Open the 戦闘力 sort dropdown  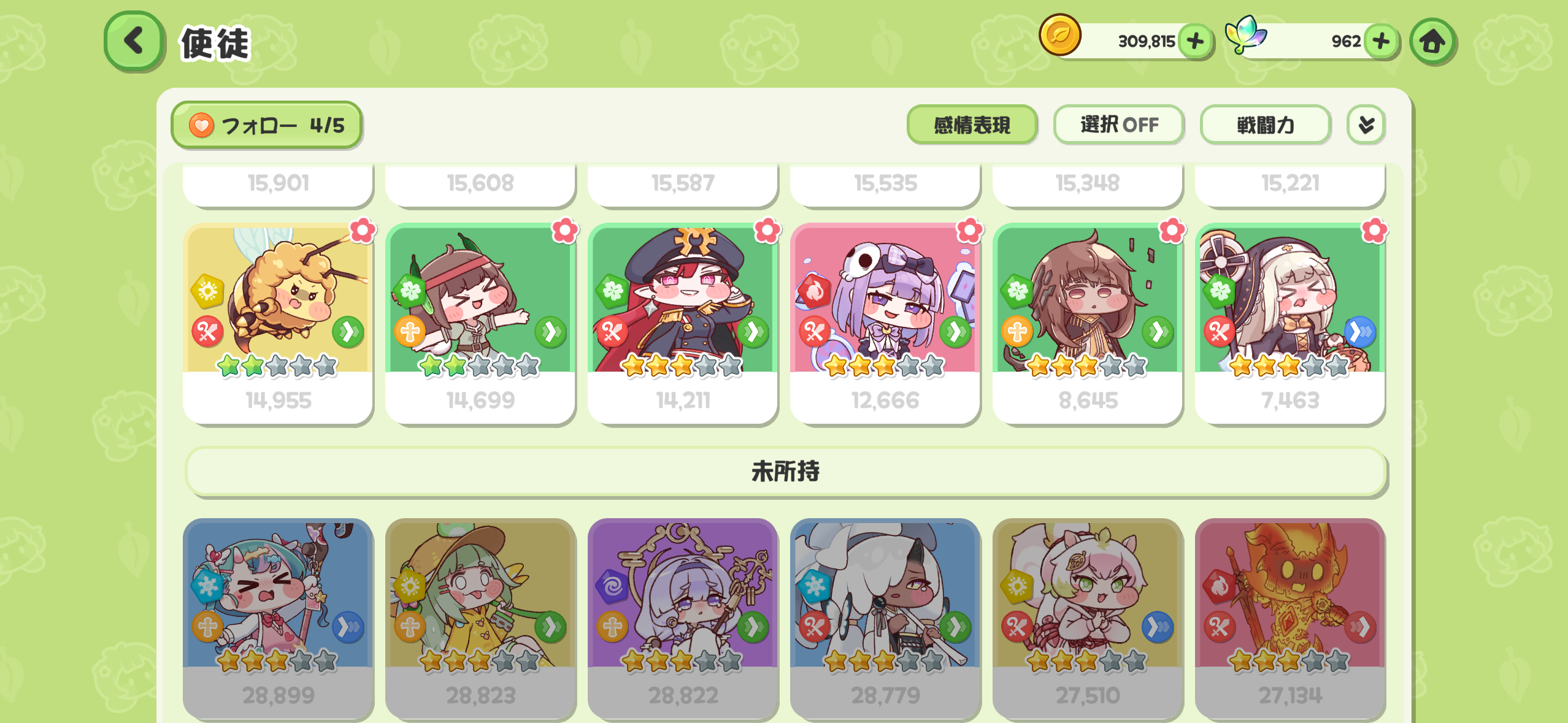click(x=1266, y=125)
